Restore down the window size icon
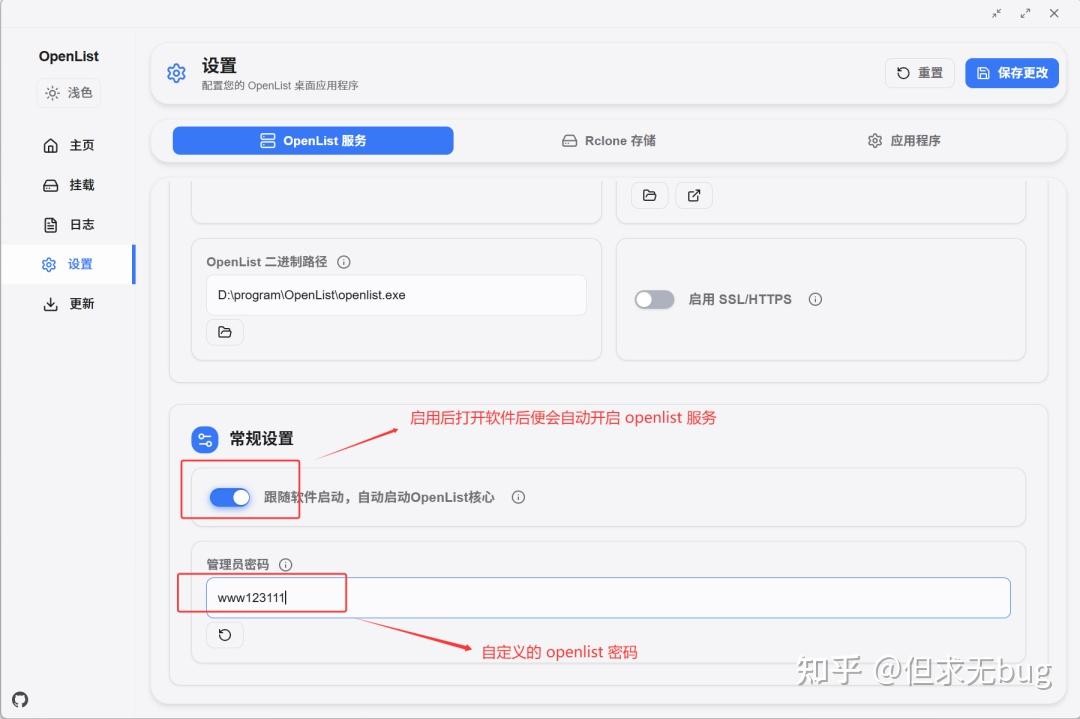The height and width of the screenshot is (719, 1080). [x=997, y=13]
